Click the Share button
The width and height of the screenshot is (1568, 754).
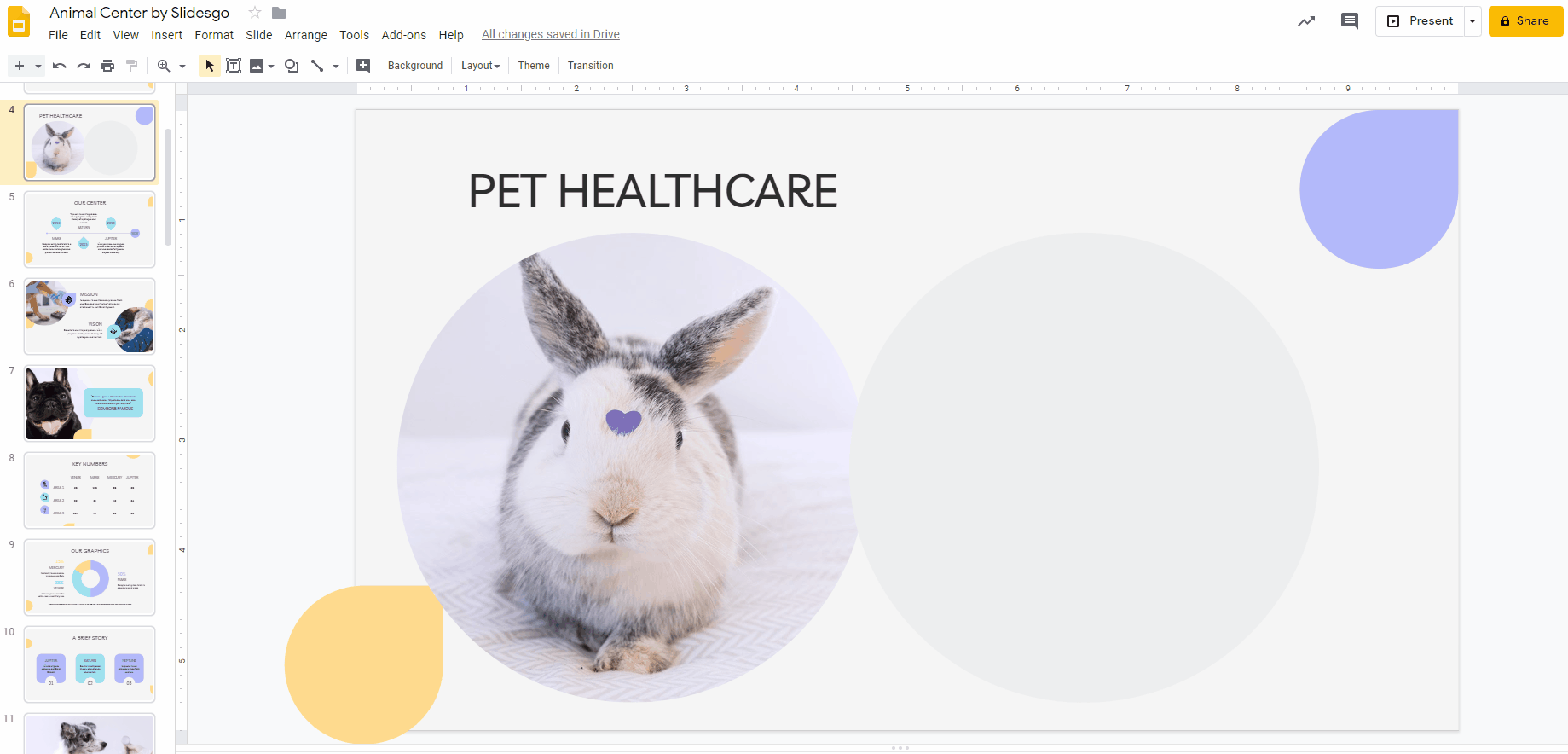pos(1526,21)
